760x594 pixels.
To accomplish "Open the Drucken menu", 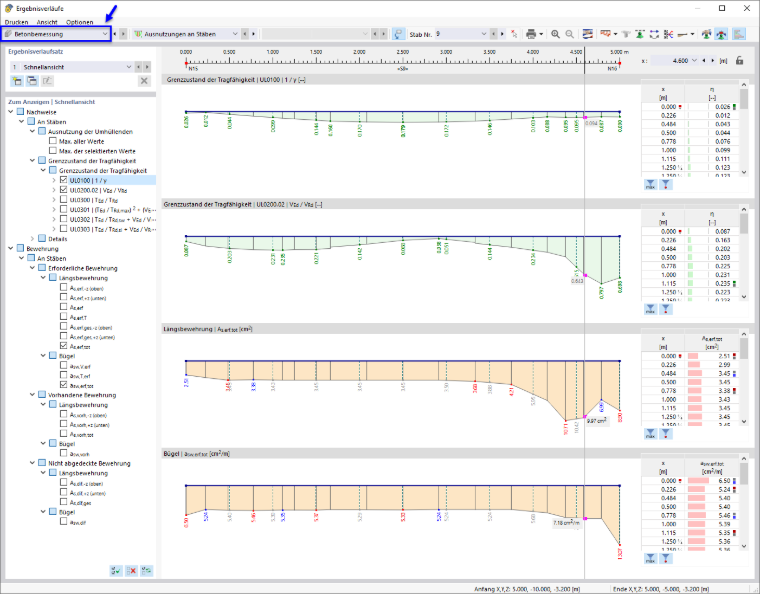I will point(16,22).
